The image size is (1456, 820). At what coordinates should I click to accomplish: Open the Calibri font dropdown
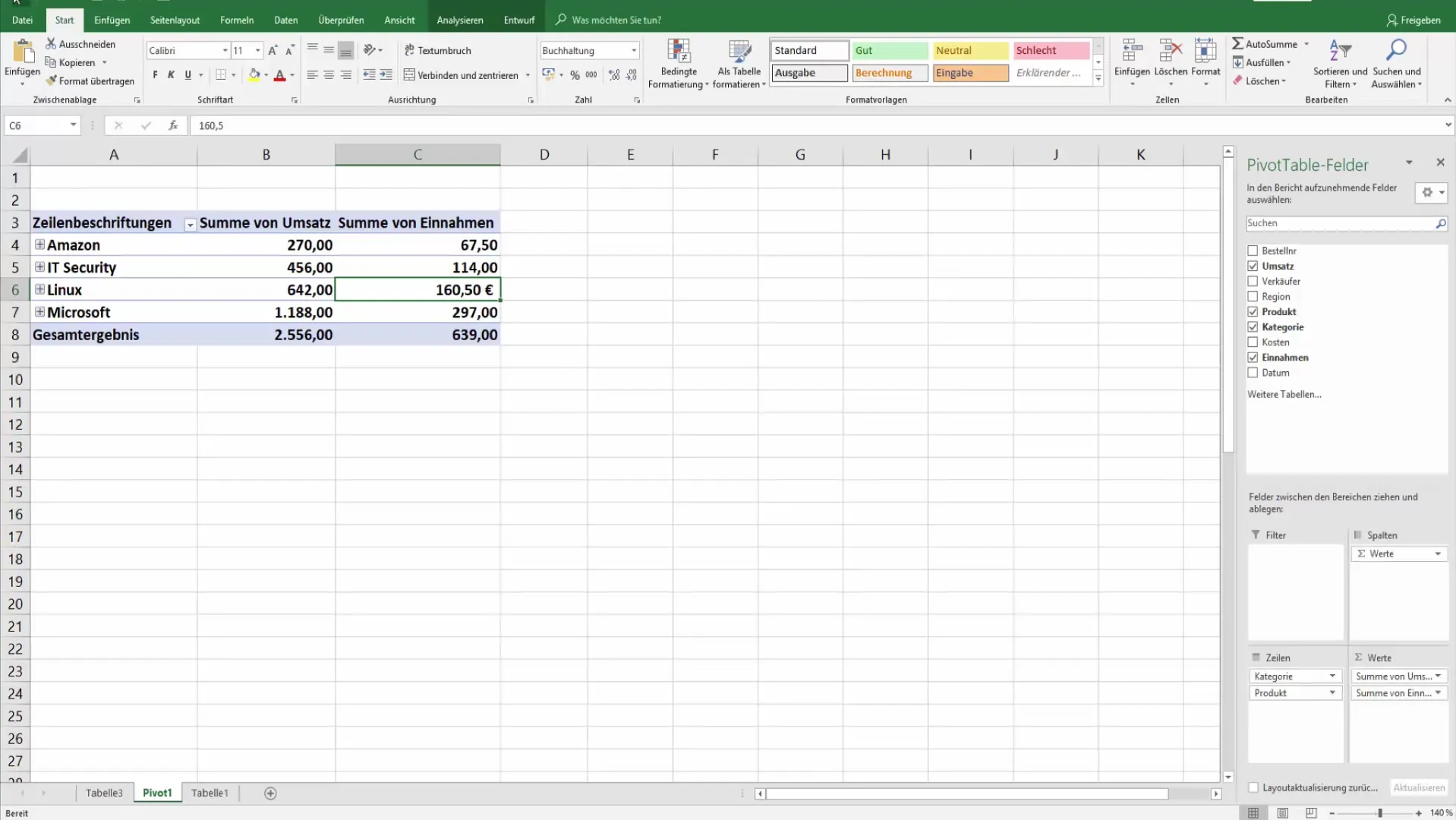(225, 50)
